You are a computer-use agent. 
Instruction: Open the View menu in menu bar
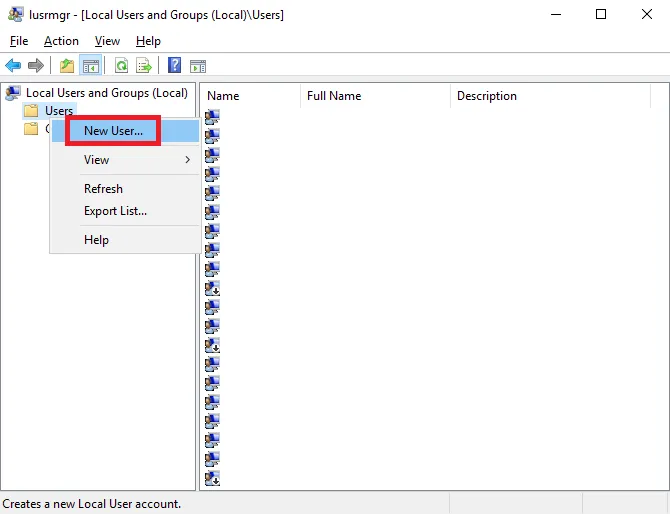point(107,41)
